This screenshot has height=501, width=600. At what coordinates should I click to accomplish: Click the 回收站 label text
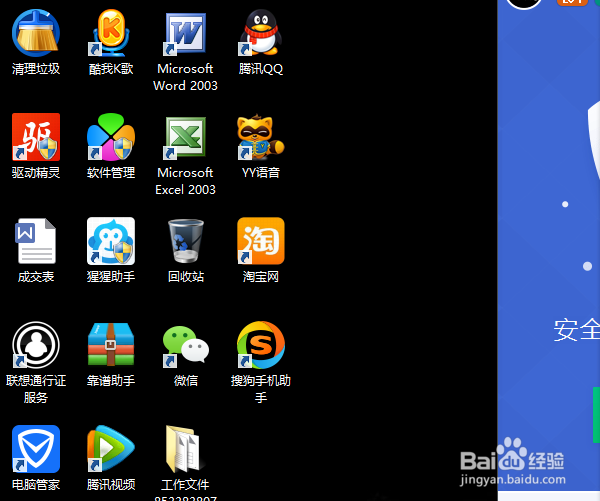186,277
